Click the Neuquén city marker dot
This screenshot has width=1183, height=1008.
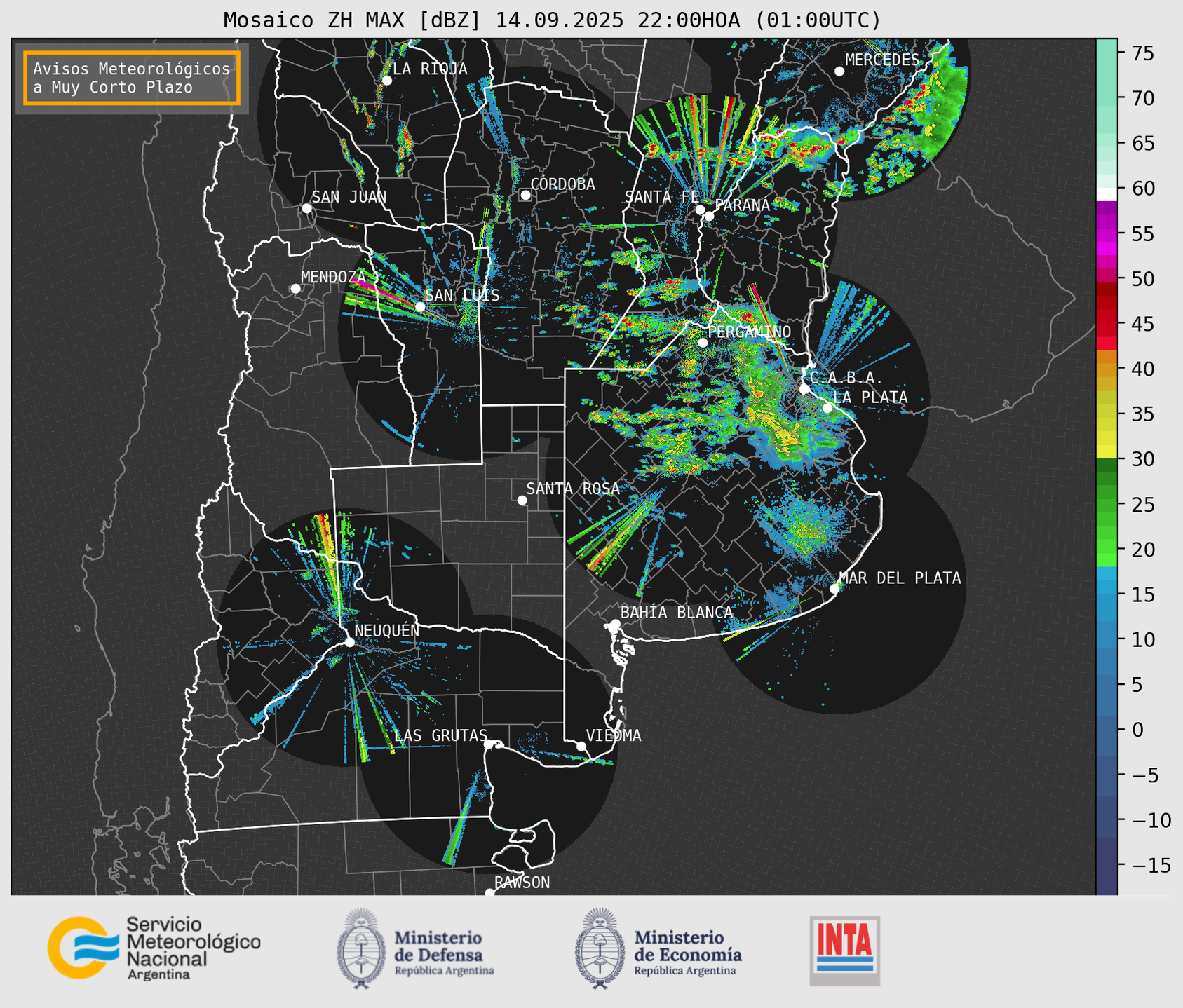349,642
